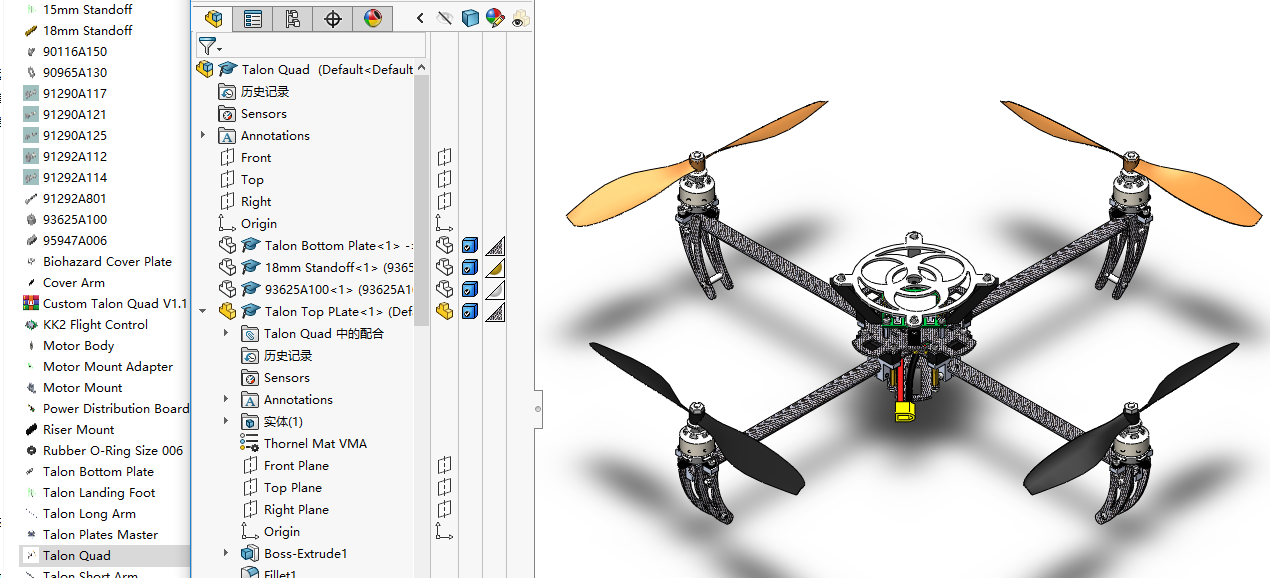1270x578 pixels.
Task: Switch to the PropertyManager tab
Action: (252, 18)
